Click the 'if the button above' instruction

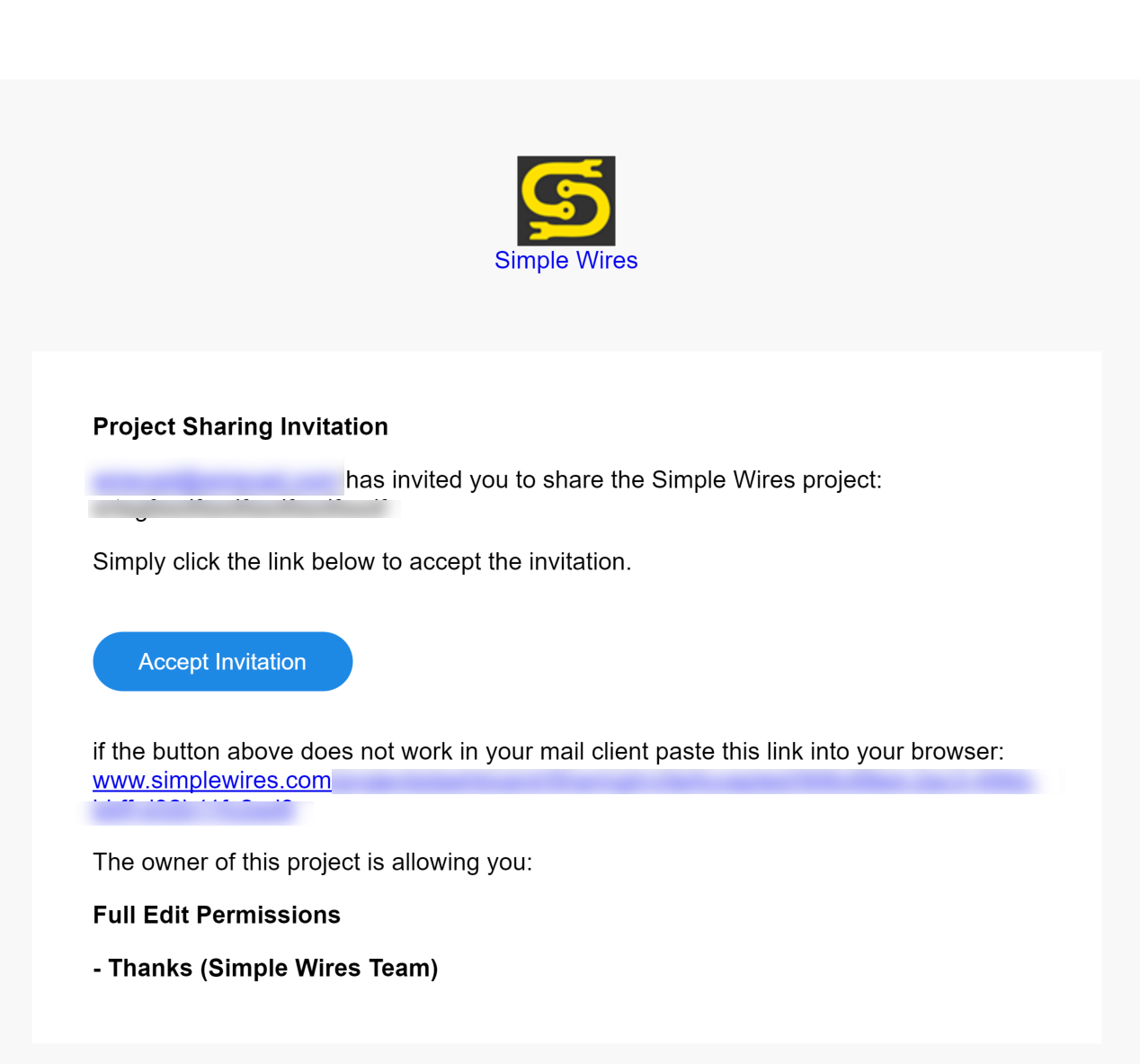click(548, 751)
